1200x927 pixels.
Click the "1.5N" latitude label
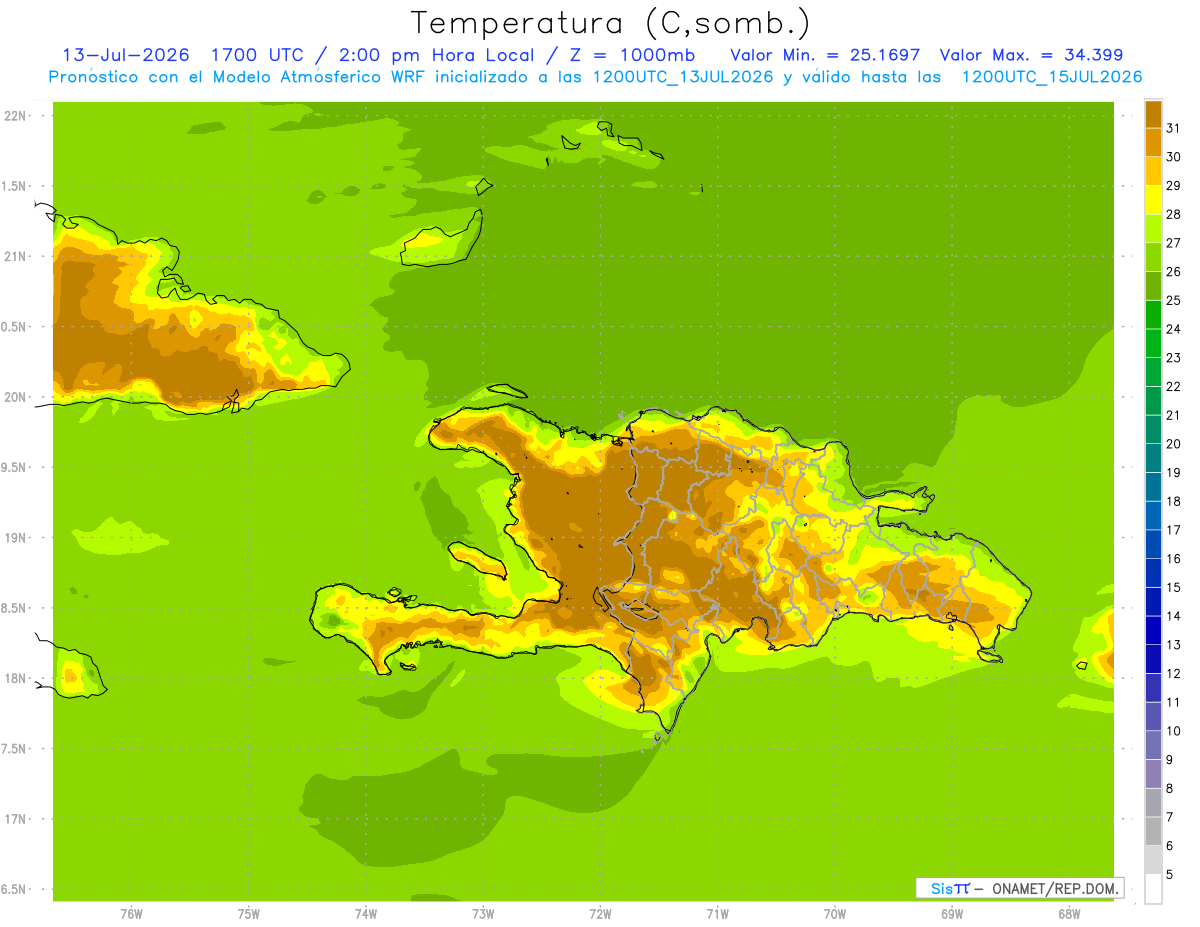point(13,186)
